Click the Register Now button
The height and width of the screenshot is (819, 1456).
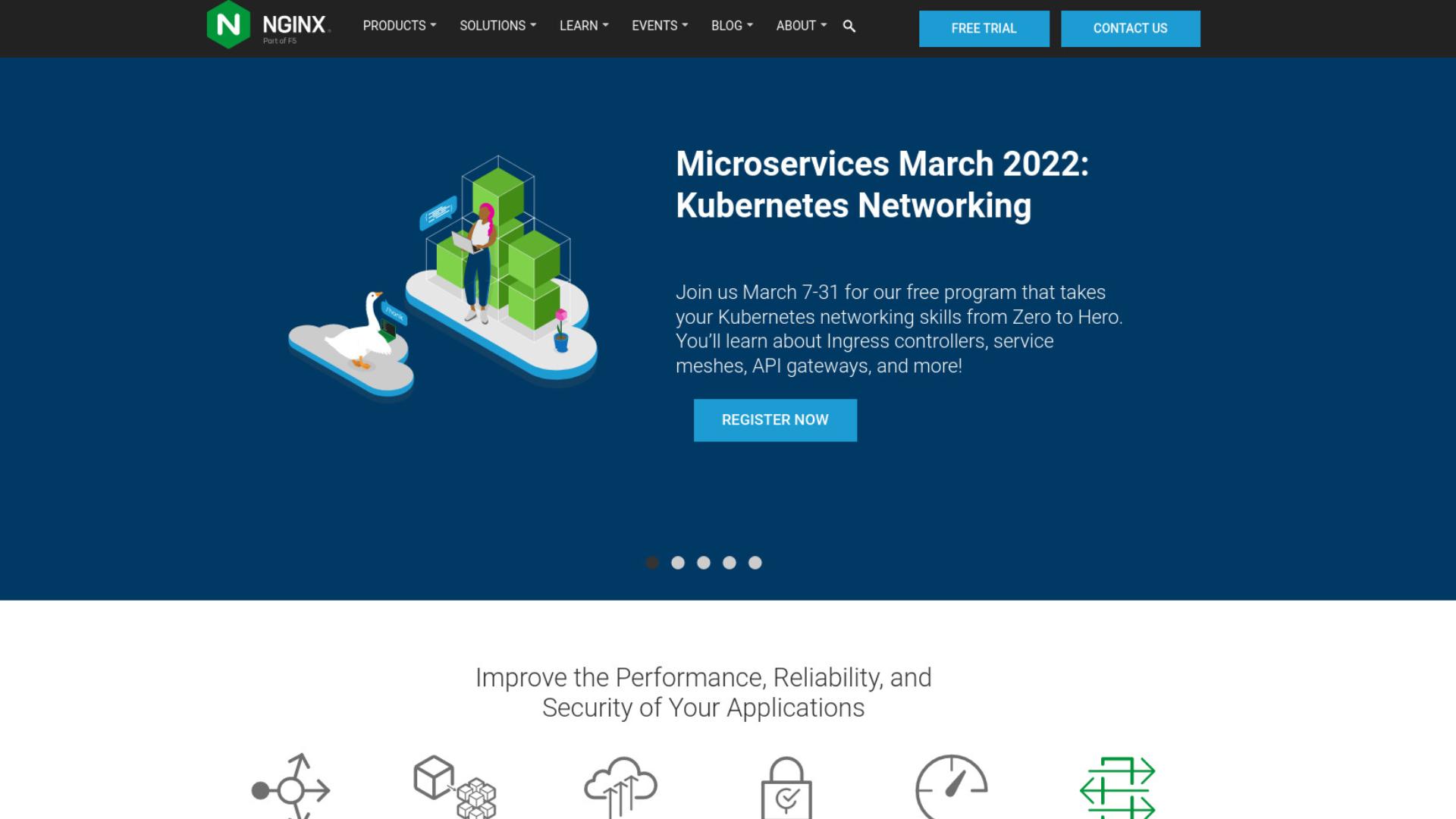pos(775,420)
